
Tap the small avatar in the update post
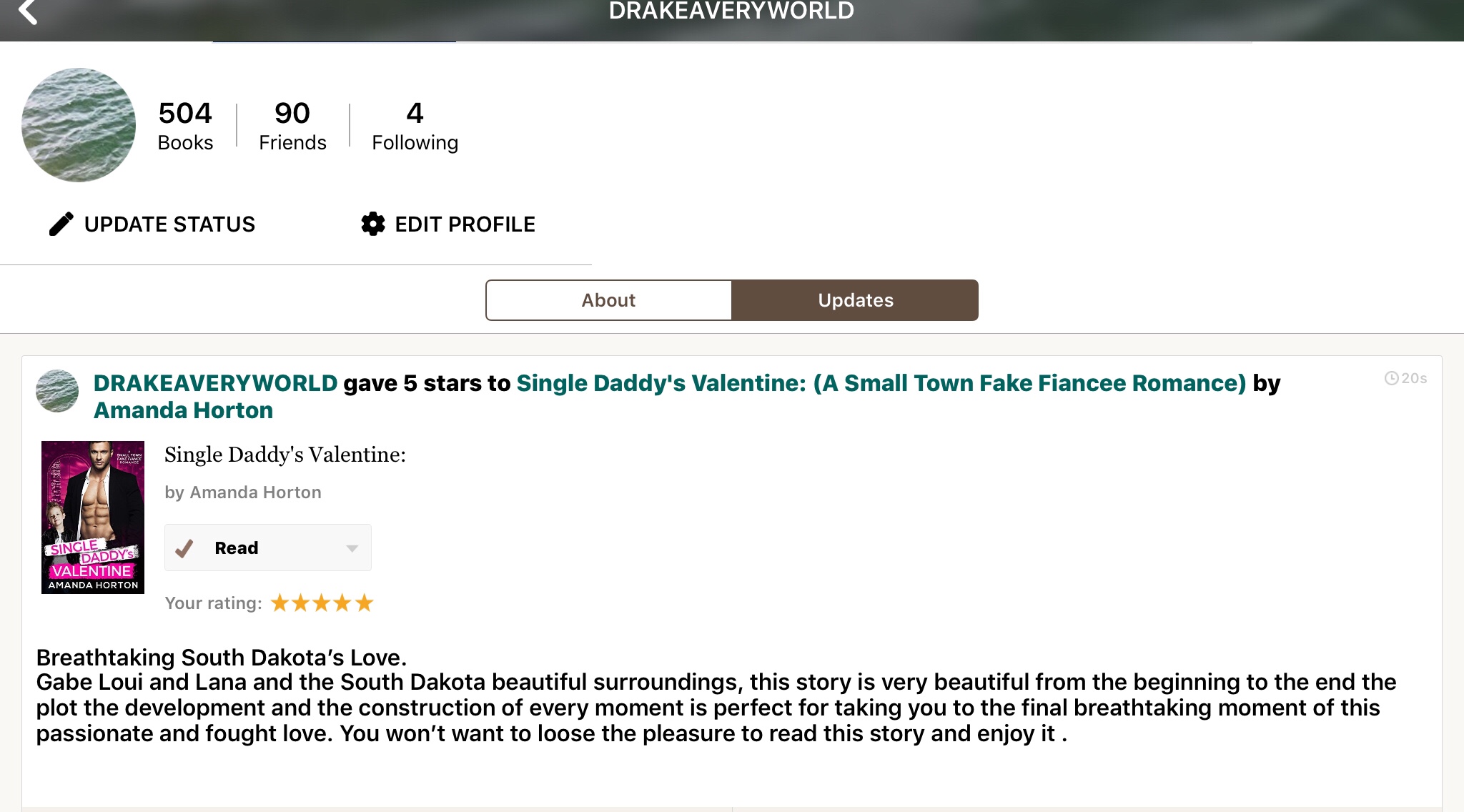pos(57,391)
